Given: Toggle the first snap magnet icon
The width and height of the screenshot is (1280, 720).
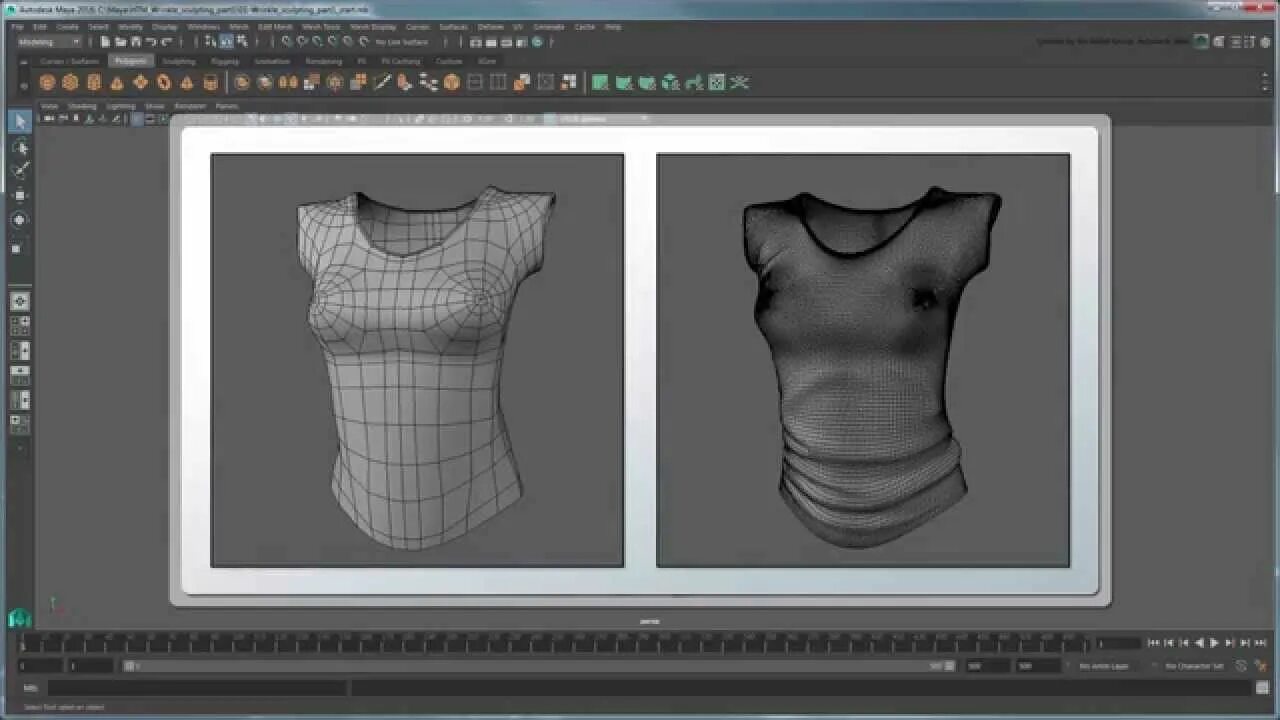Looking at the screenshot, I should (x=286, y=42).
